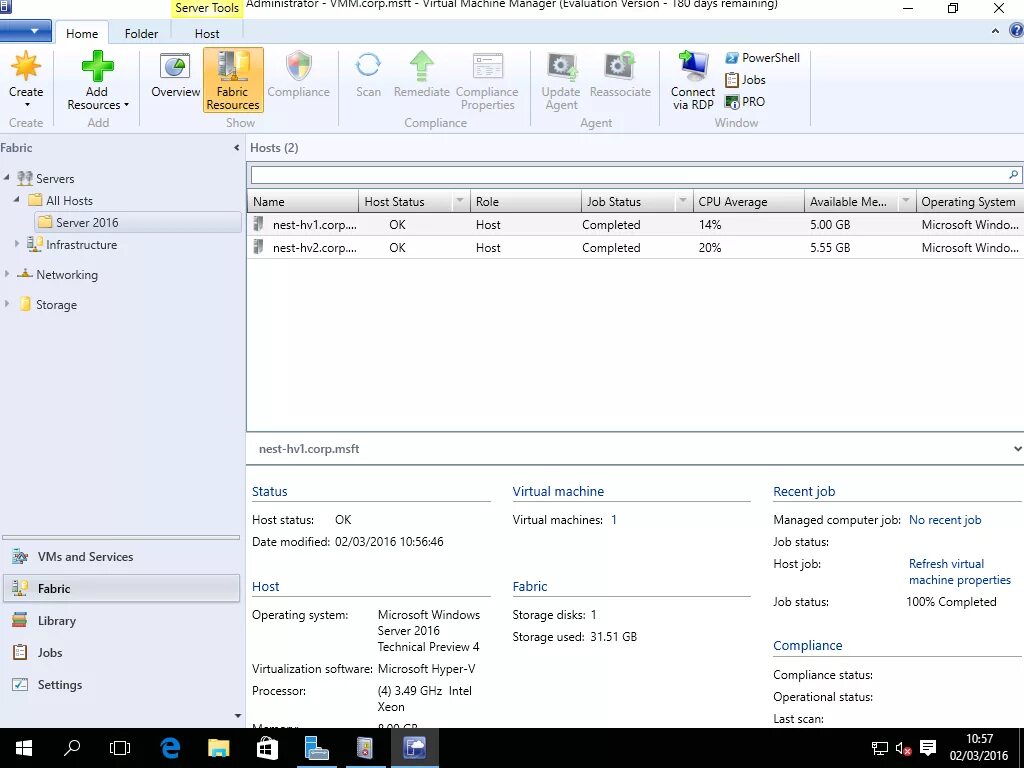Screen dimensions: 1024x768
Task: Open the blue application menu dropdown
Action: click(26, 31)
